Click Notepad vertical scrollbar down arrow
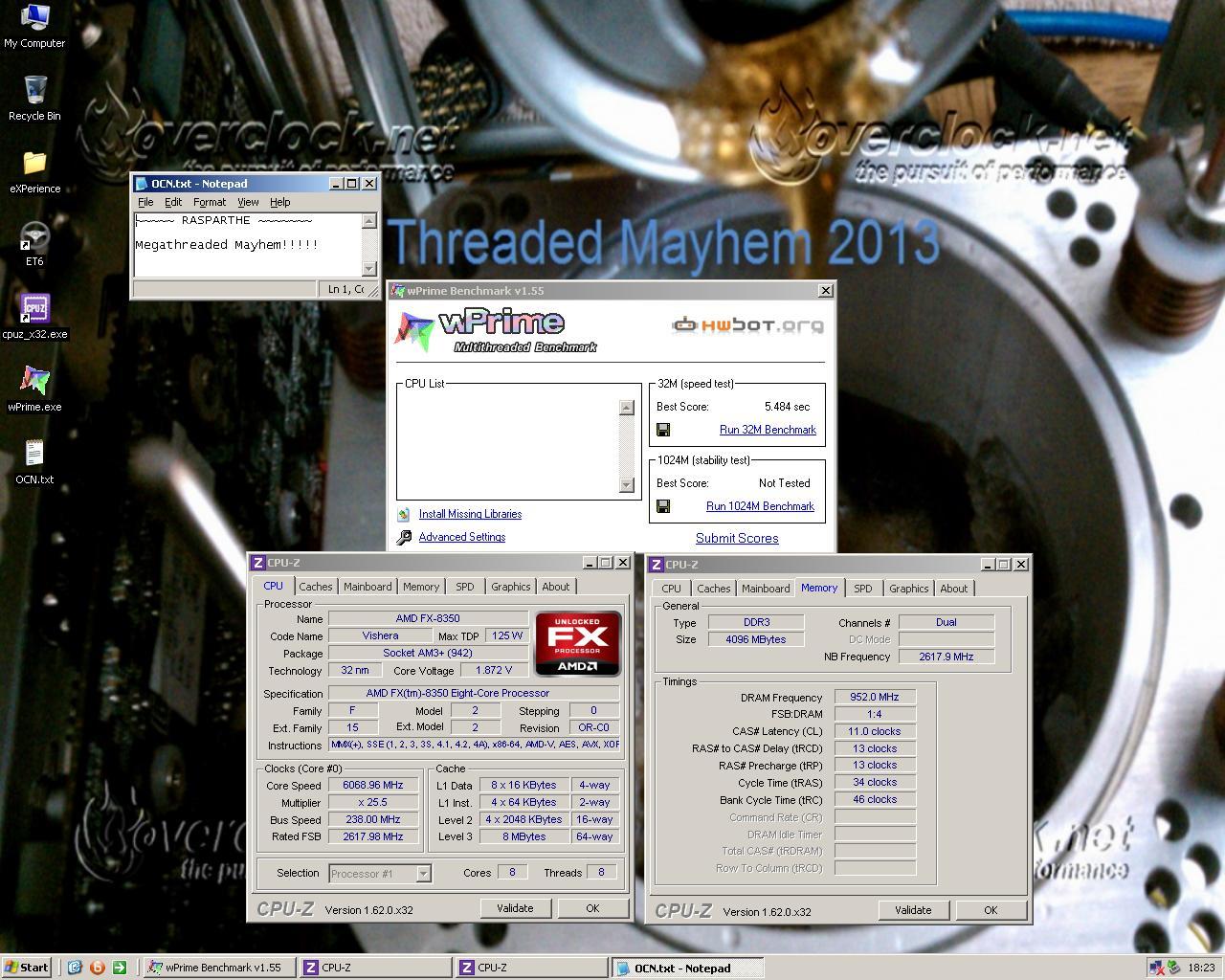Image resolution: width=1225 pixels, height=980 pixels. click(369, 269)
